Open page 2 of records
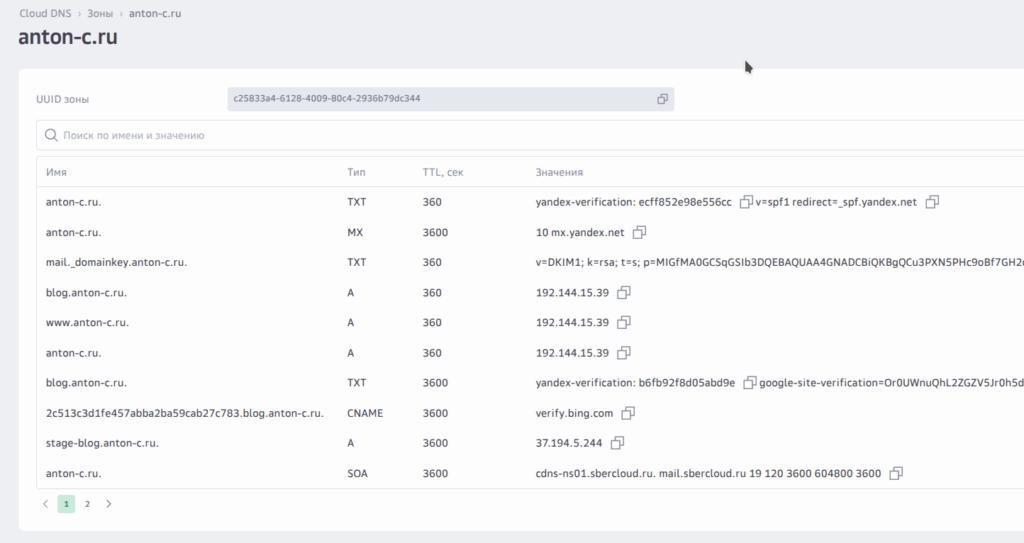The image size is (1024, 543). click(x=87, y=504)
